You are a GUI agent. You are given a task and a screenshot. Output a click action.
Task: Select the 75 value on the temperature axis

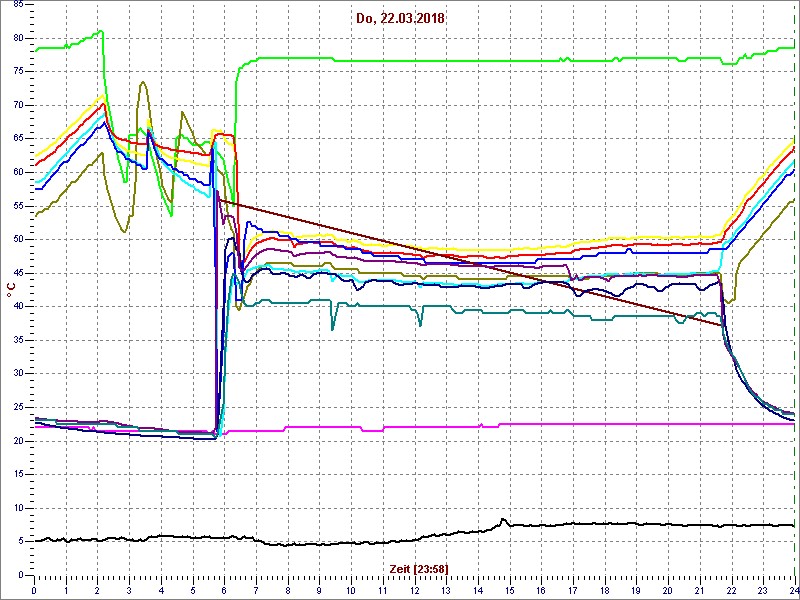17,72
